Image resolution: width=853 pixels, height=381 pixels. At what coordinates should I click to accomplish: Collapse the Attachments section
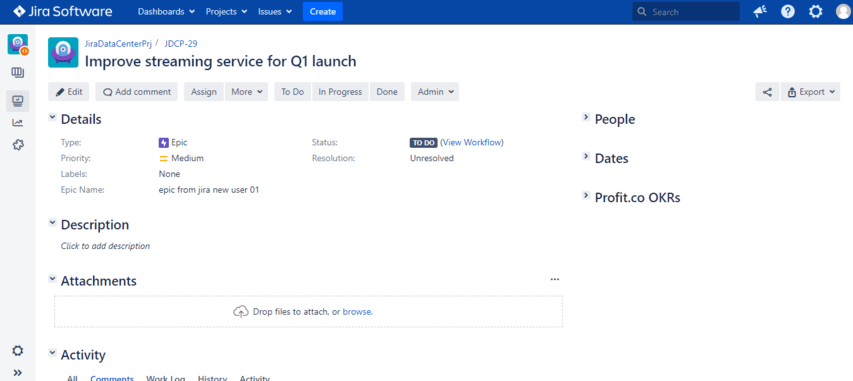pyautogui.click(x=52, y=279)
